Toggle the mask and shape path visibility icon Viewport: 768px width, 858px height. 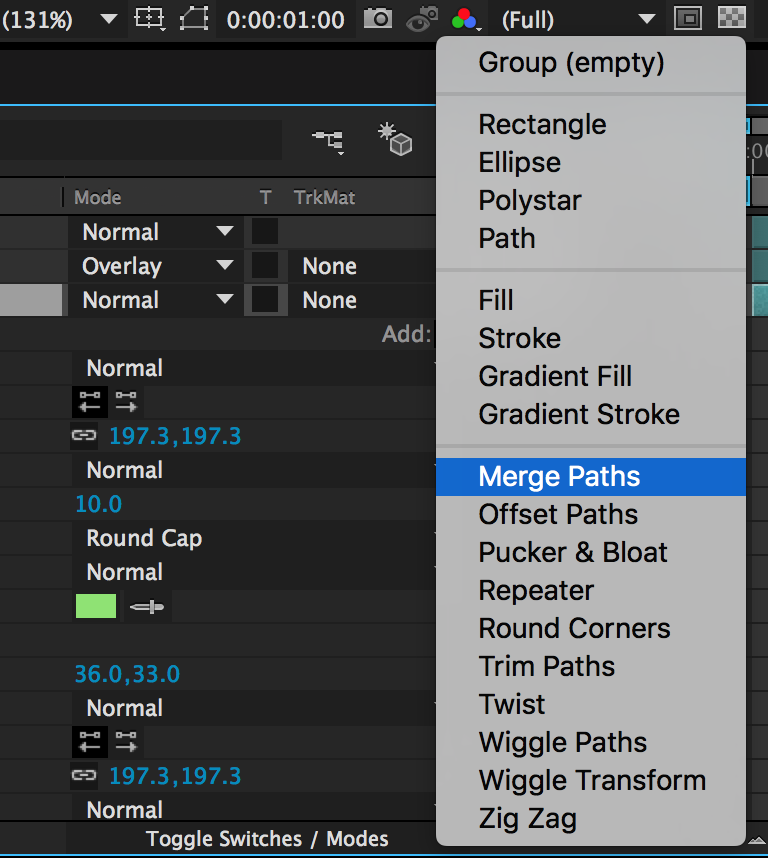coord(194,19)
